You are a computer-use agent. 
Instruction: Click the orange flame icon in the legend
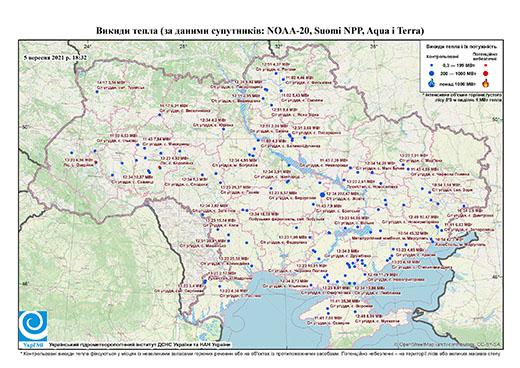point(485,83)
